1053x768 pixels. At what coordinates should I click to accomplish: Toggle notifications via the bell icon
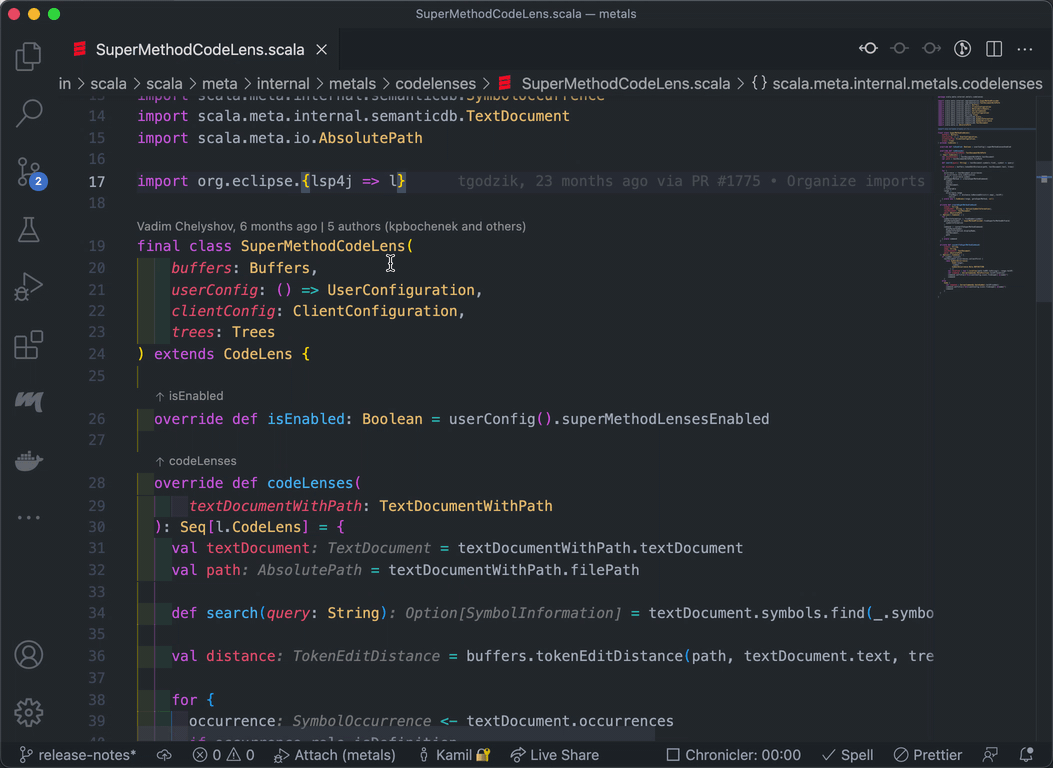[1026, 755]
